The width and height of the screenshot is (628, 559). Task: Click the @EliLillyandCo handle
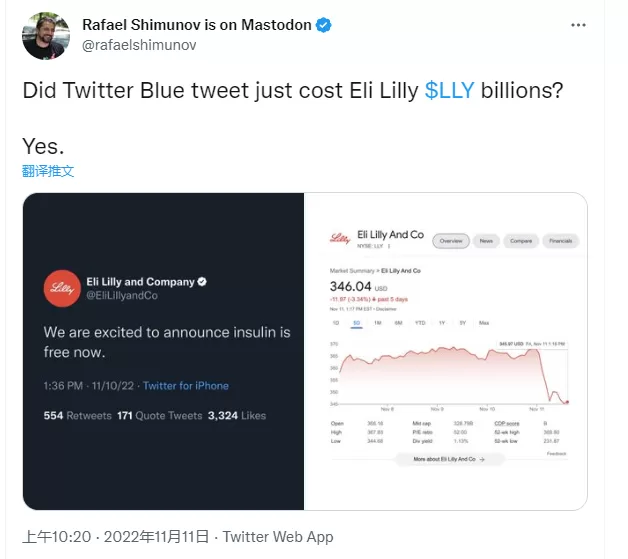(x=122, y=296)
